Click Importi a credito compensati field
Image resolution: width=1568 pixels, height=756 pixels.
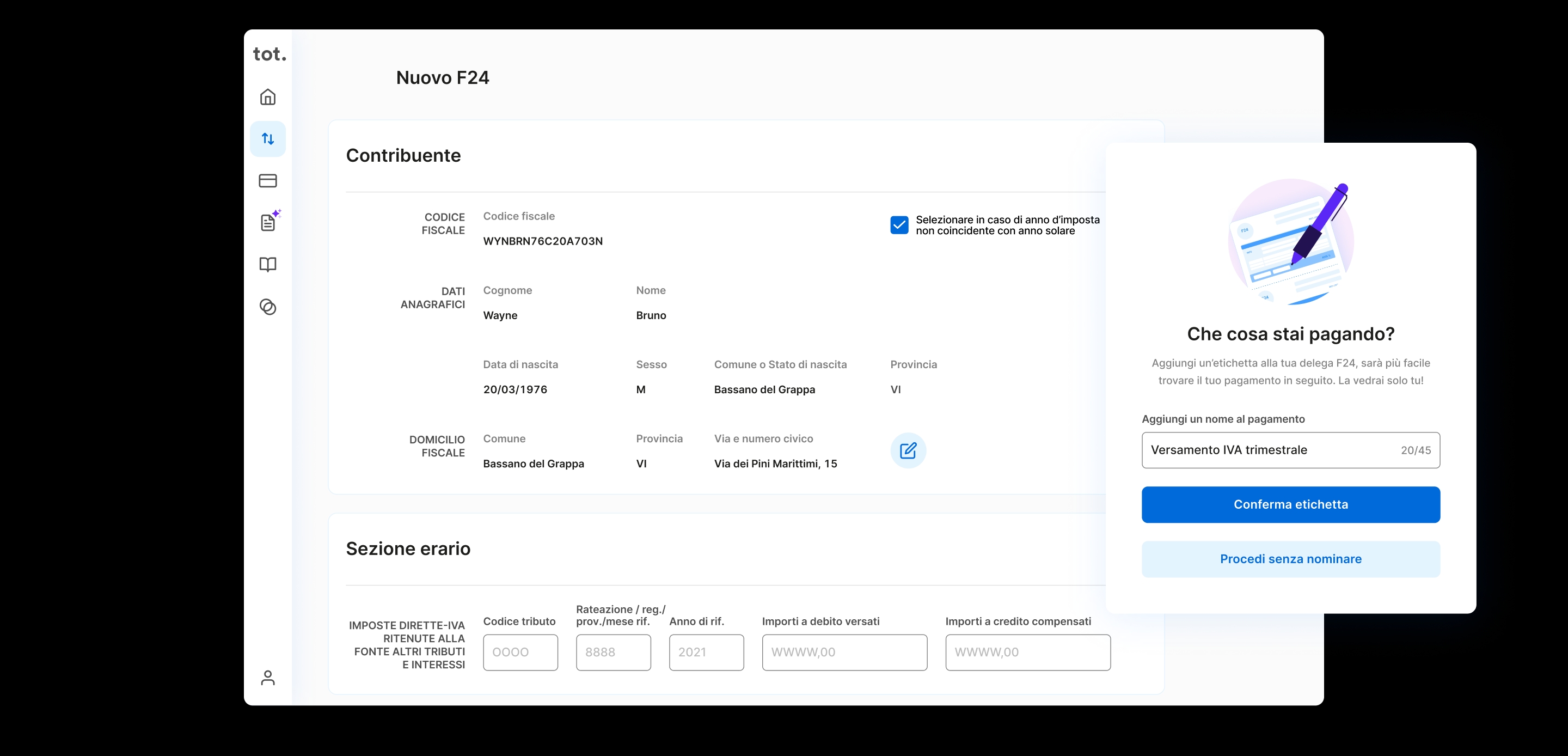[1027, 652]
